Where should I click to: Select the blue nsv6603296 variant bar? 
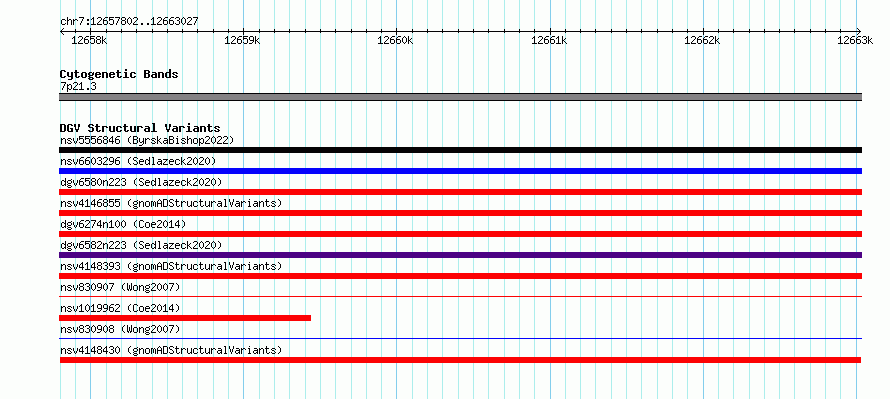pyautogui.click(x=460, y=171)
